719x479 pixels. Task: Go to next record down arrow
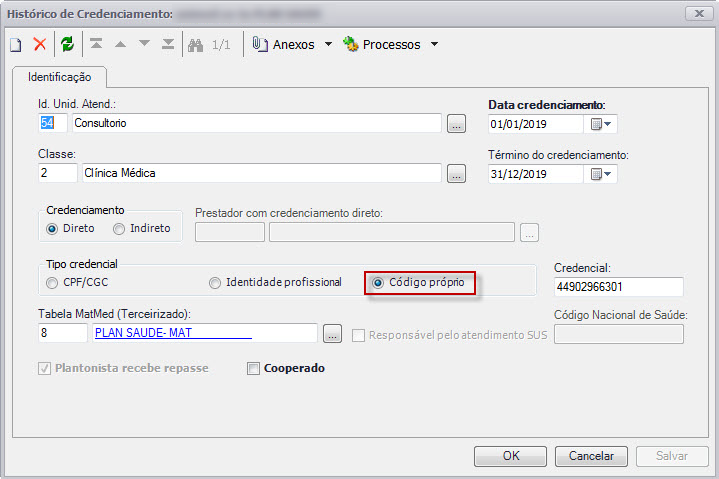[144, 44]
